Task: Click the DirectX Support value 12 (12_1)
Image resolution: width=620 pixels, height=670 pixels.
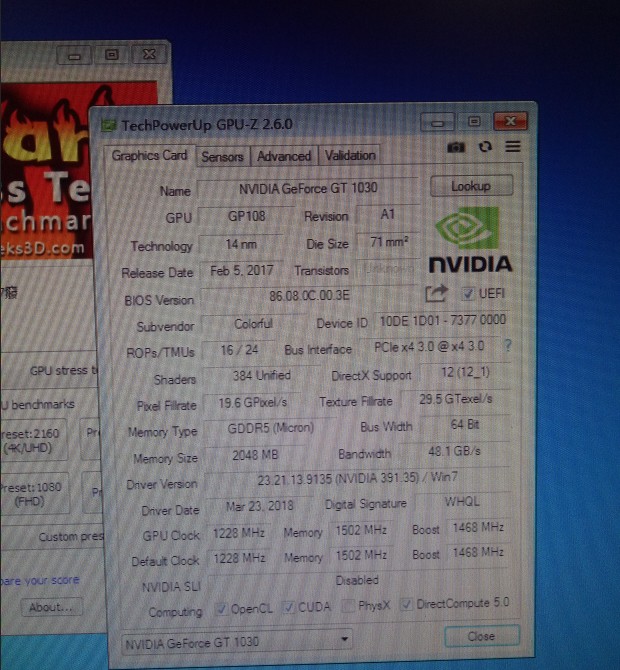Action: click(465, 373)
